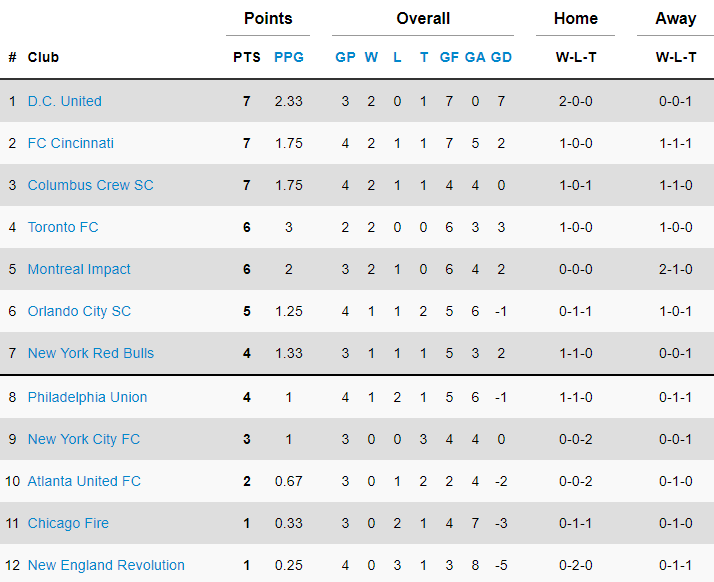The image size is (714, 582).
Task: Sort the table by PPG column
Action: point(289,57)
